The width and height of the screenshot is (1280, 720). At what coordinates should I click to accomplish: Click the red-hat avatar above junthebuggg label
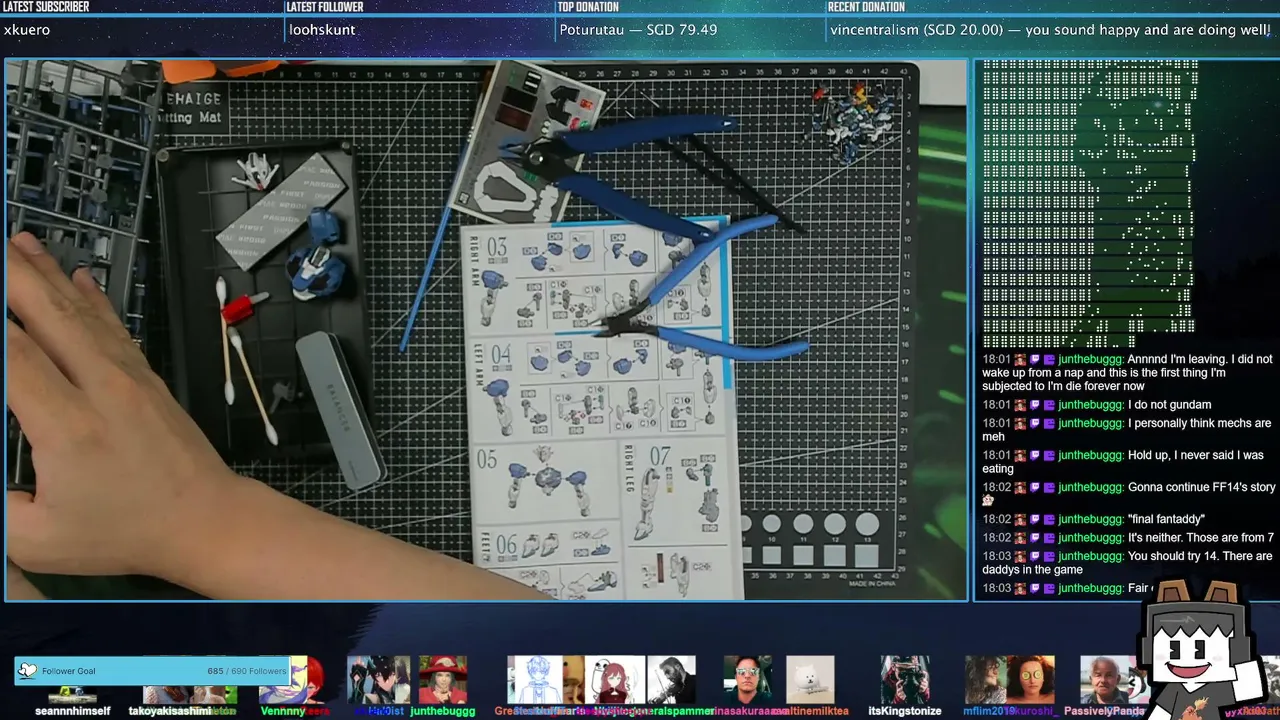pos(442,680)
